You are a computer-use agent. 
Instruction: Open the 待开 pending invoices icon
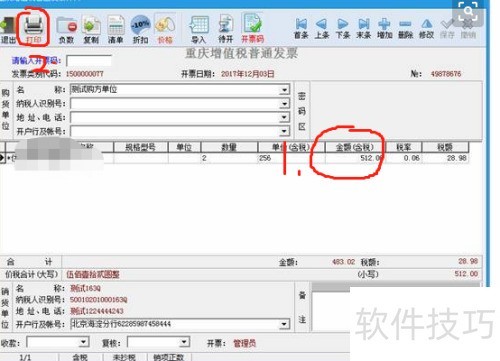click(226, 30)
